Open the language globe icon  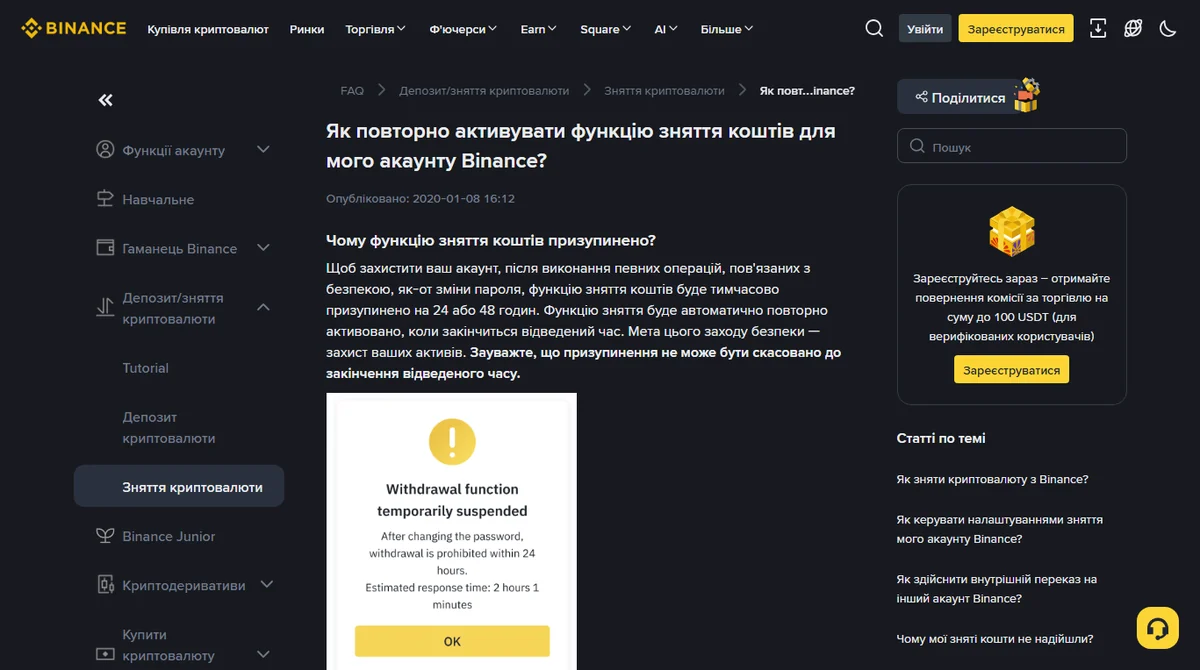pos(1133,28)
